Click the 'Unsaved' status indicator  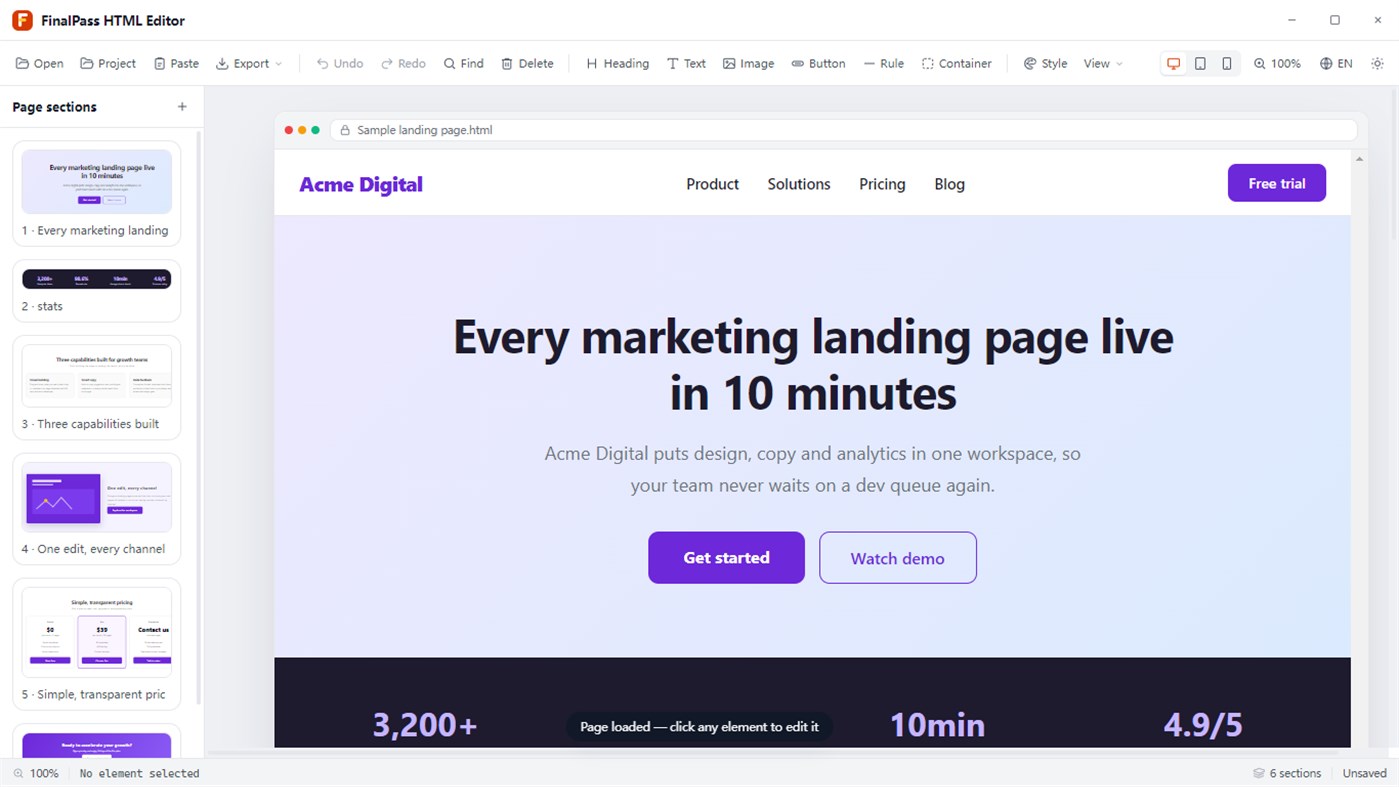tap(1364, 773)
